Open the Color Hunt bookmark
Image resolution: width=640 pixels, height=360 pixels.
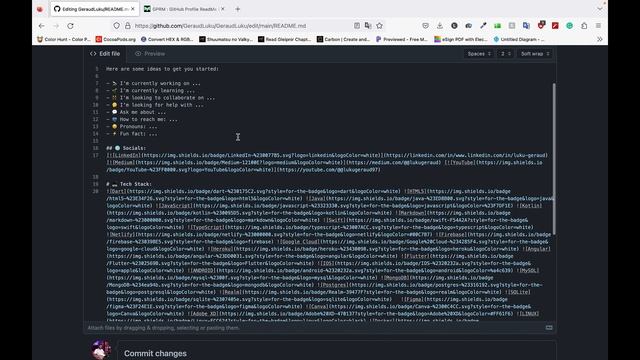(x=64, y=39)
